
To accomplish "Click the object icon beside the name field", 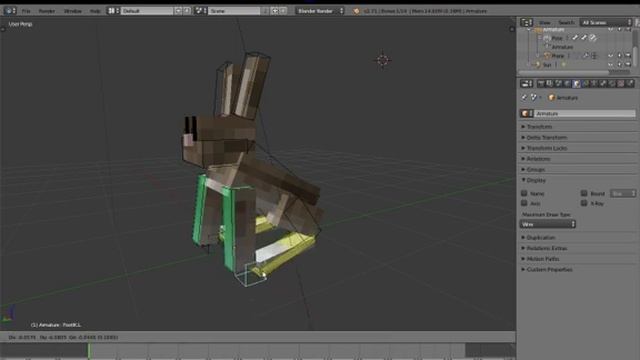I will [x=527, y=113].
